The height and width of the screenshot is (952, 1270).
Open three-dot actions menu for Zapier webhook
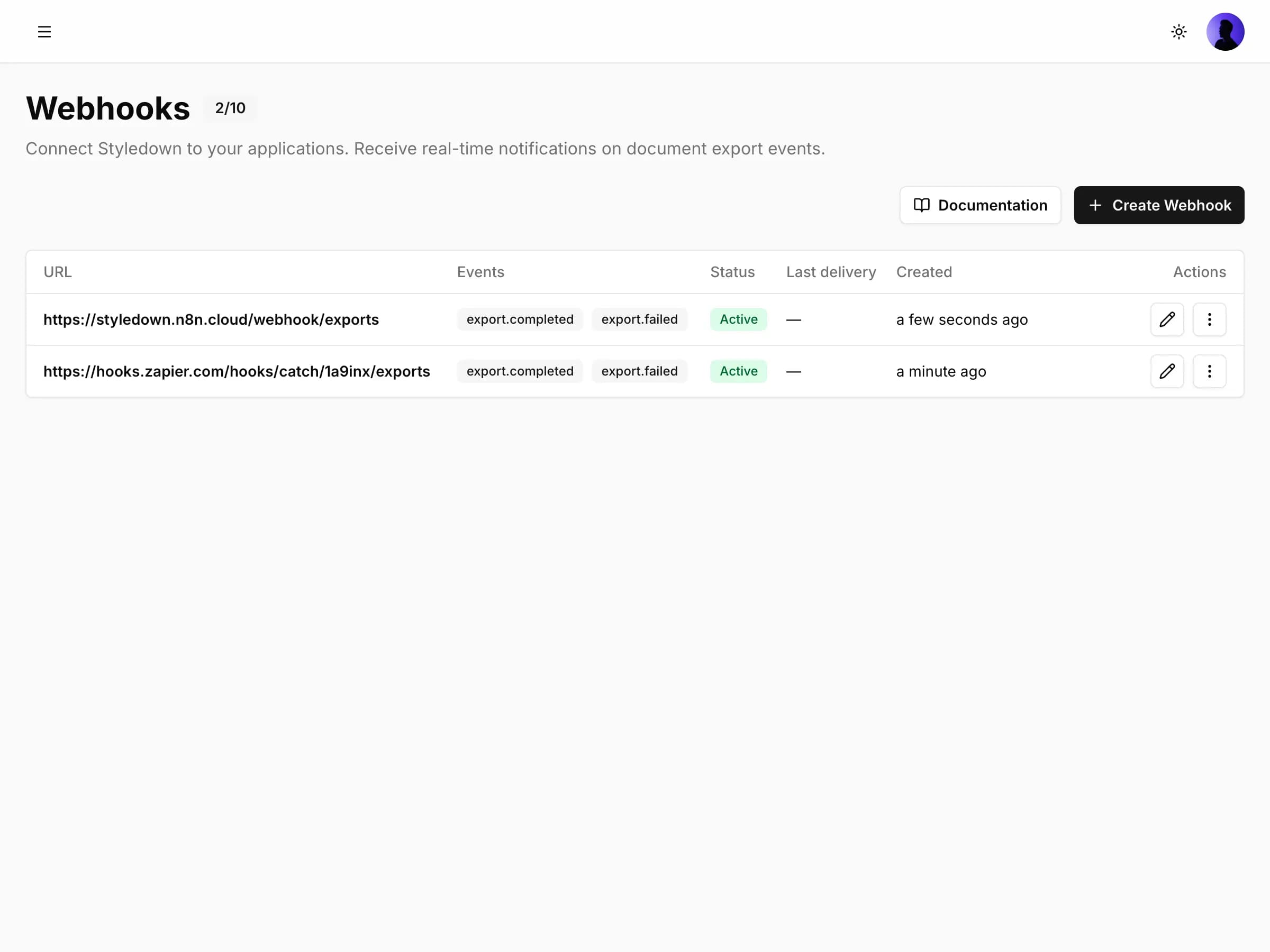[1209, 371]
